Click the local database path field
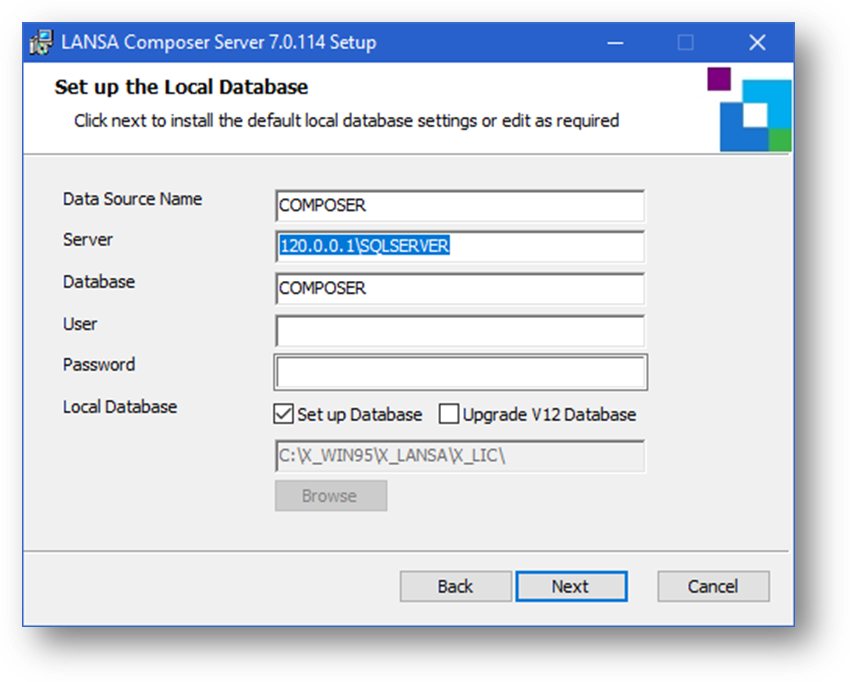850x682 pixels. click(460, 455)
